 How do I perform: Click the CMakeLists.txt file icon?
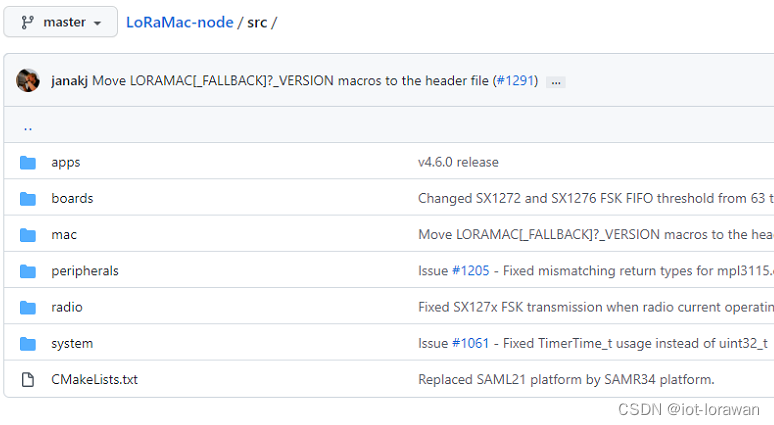tap(28, 380)
